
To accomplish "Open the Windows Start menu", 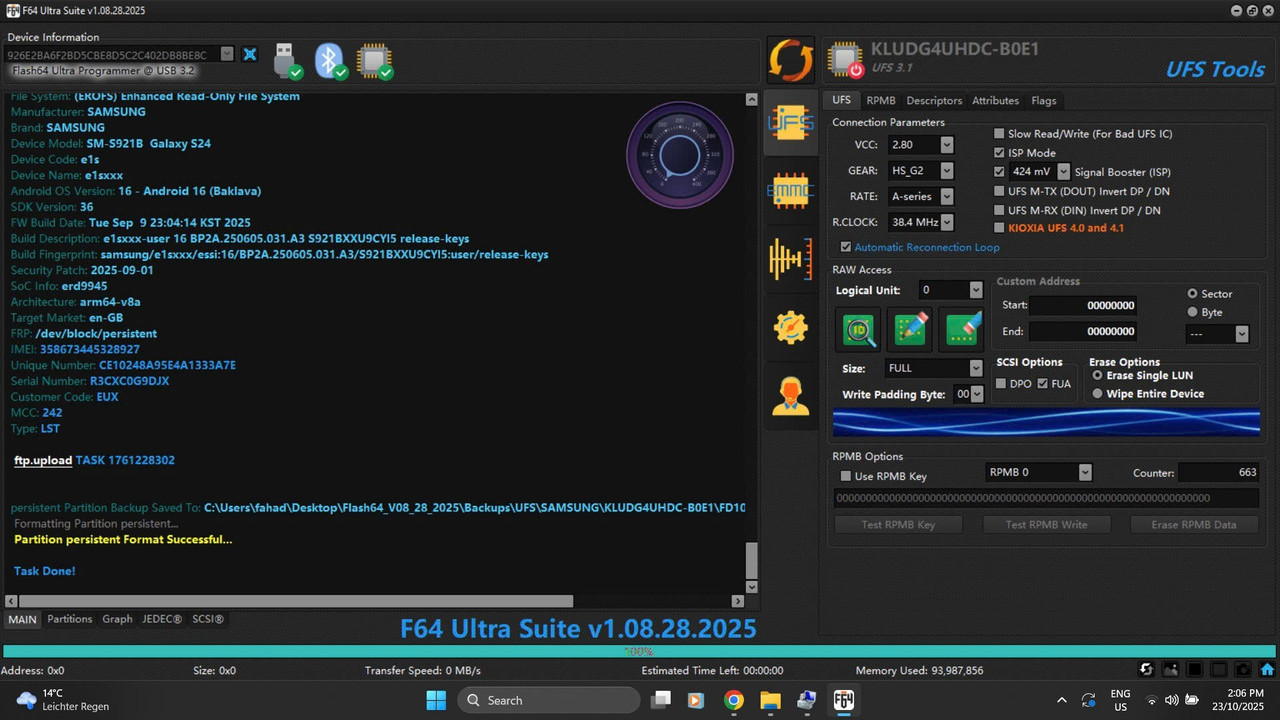I will tap(436, 700).
